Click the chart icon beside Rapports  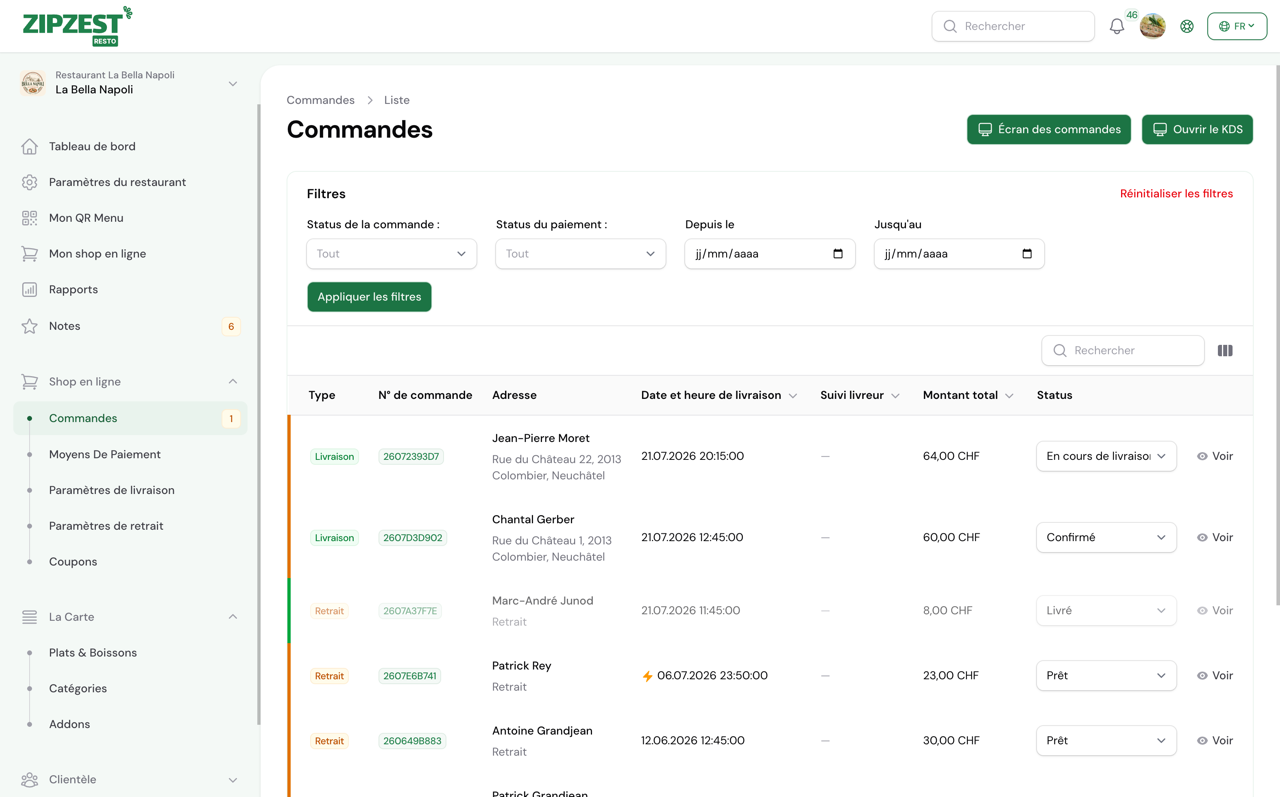(29, 290)
